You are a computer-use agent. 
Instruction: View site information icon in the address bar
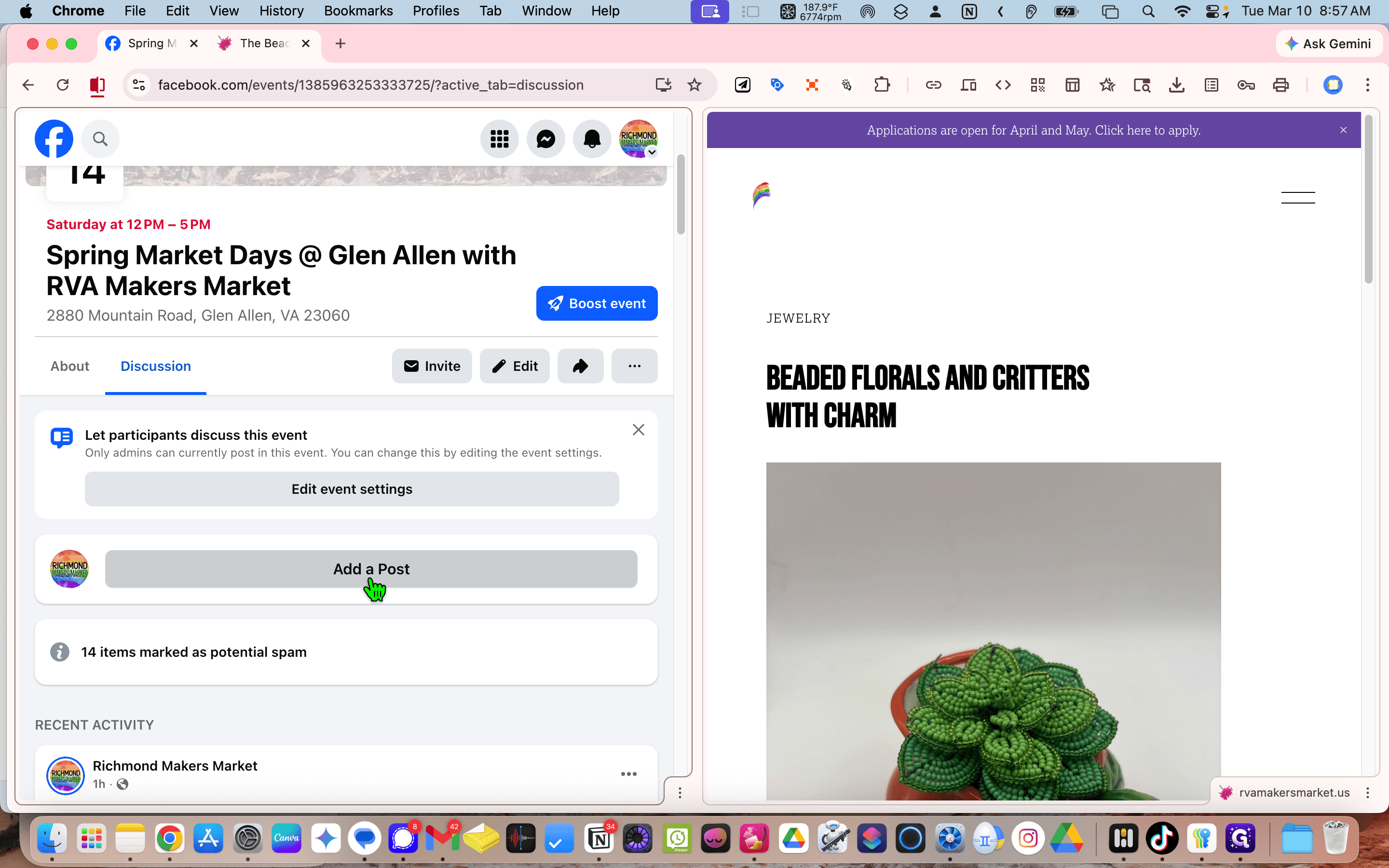(139, 85)
